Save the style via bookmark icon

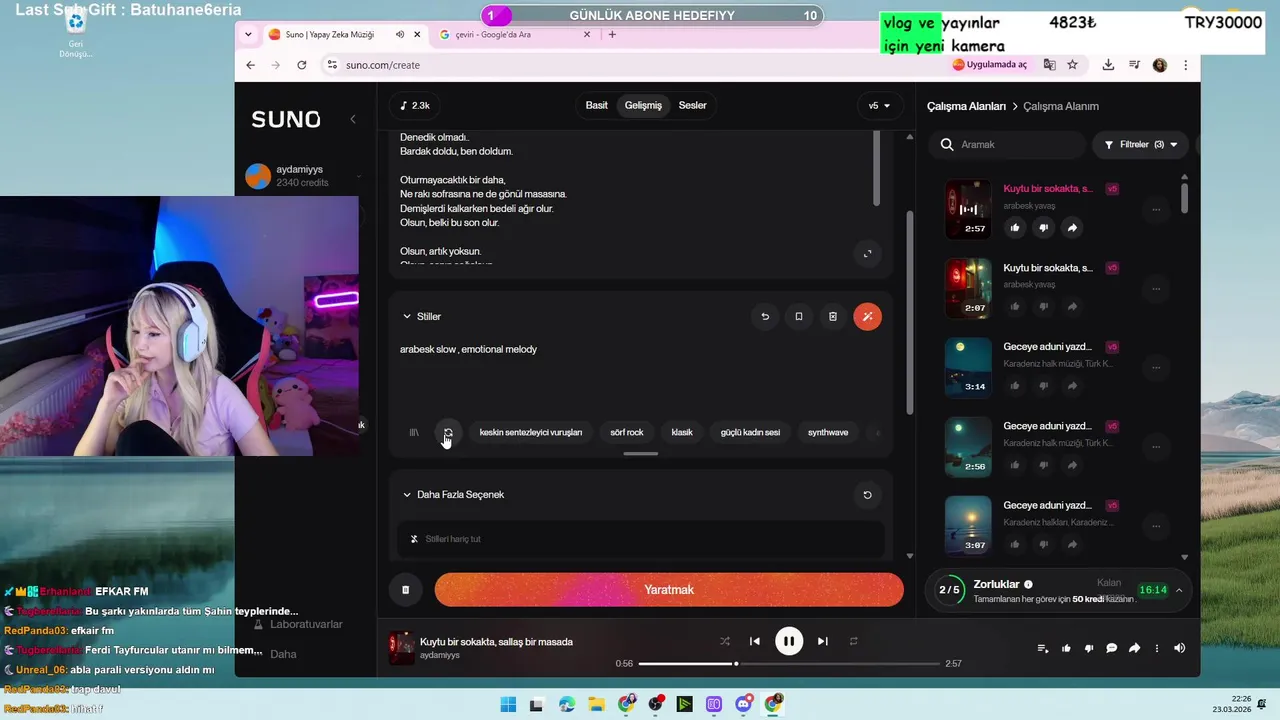[x=798, y=316]
